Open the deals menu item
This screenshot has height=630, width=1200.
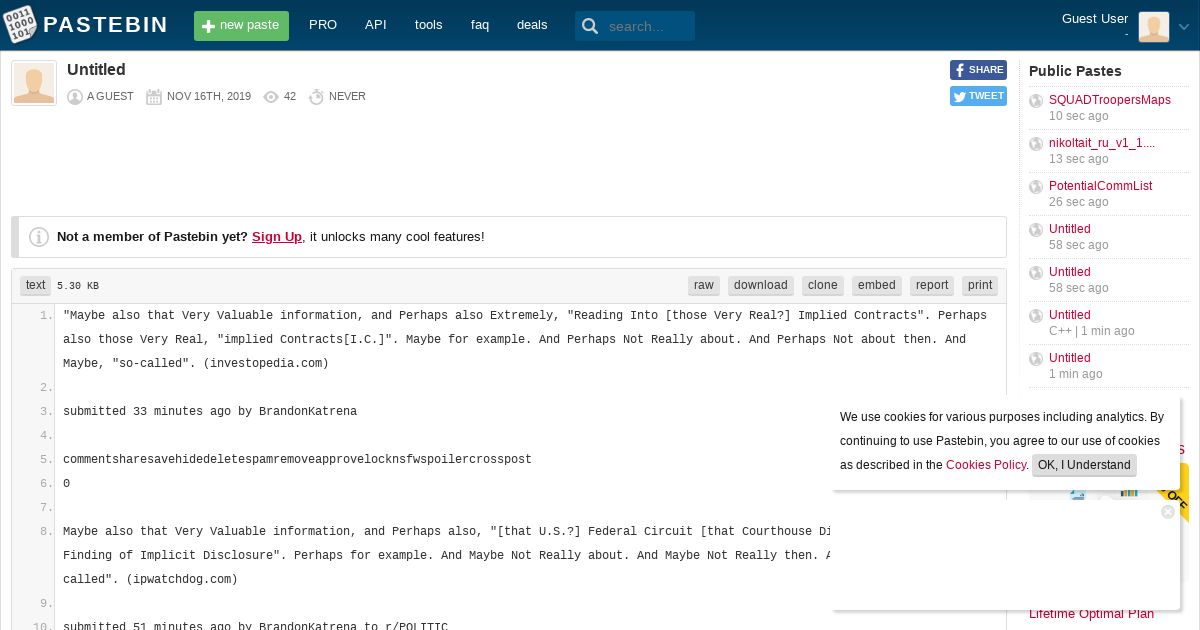pos(532,25)
